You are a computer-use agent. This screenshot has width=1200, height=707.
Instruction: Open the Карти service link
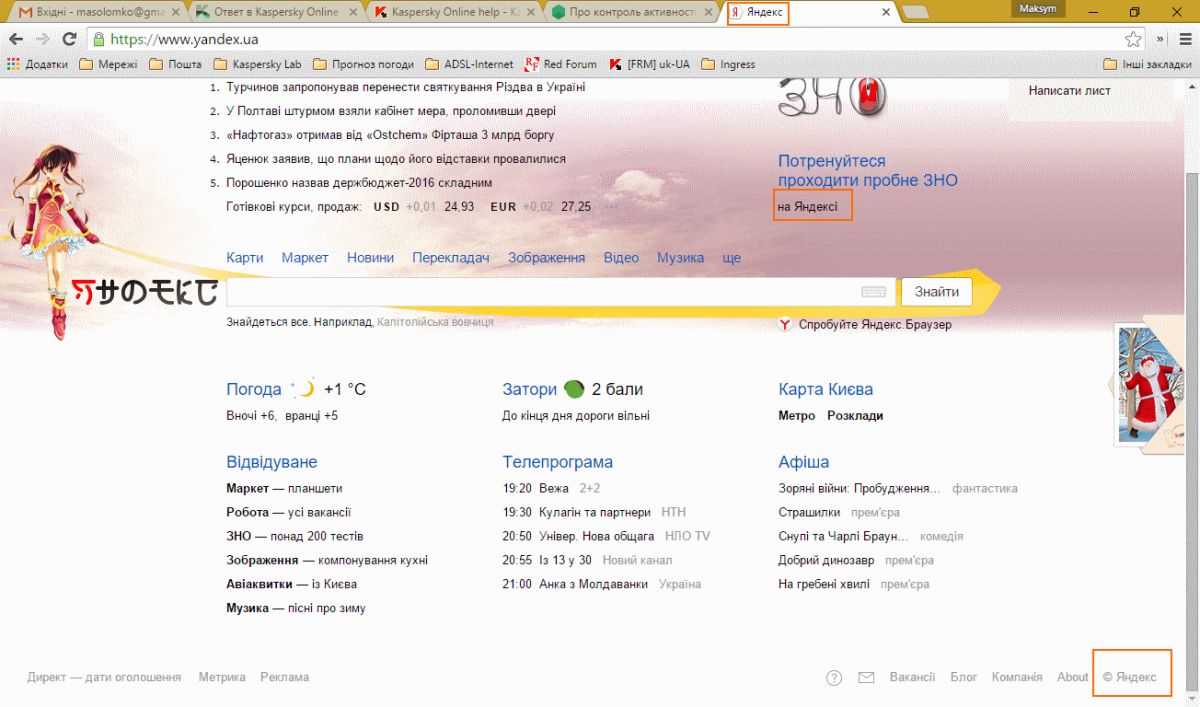(x=245, y=258)
